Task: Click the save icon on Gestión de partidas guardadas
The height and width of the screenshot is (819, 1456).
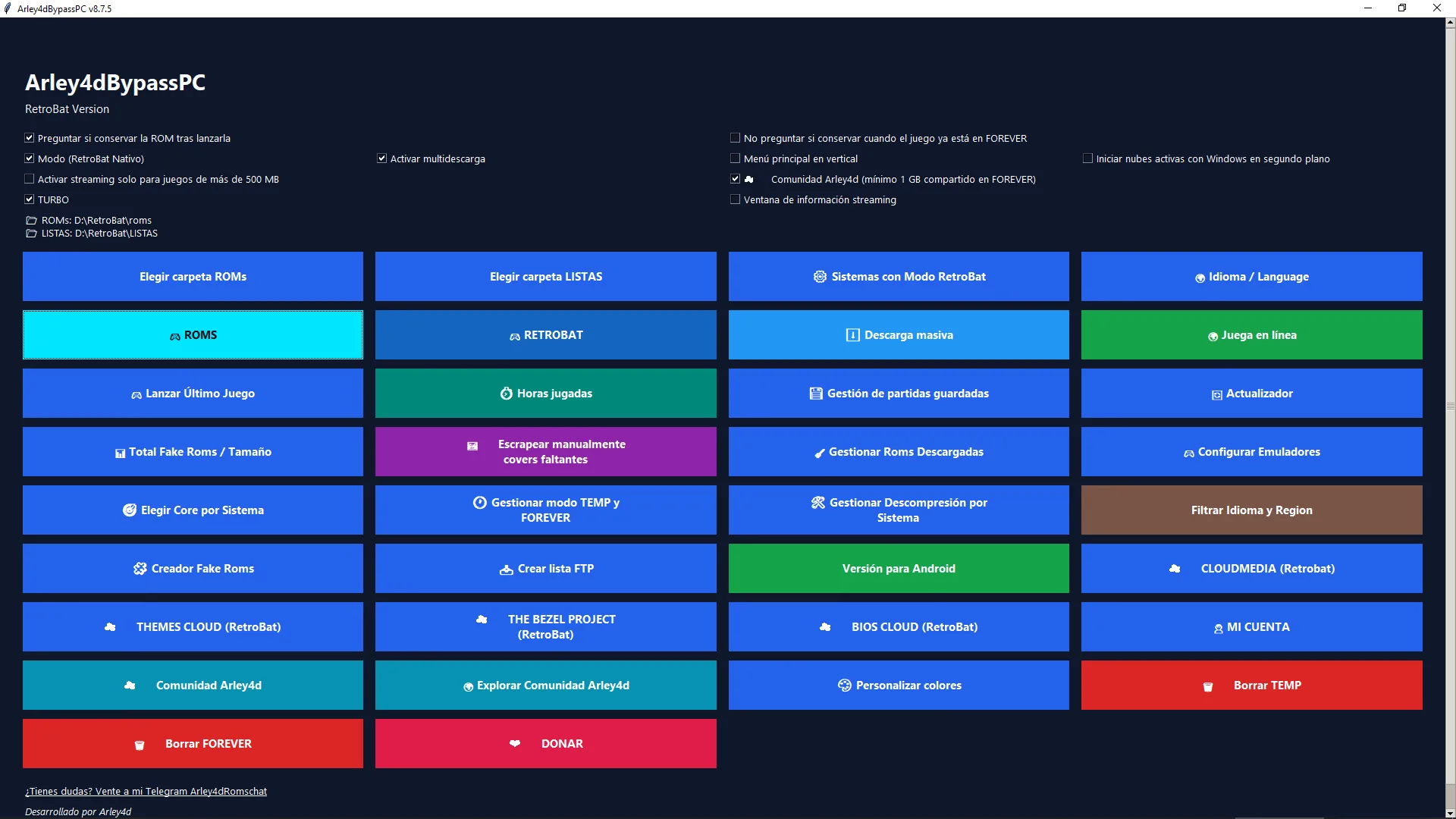Action: pos(816,394)
